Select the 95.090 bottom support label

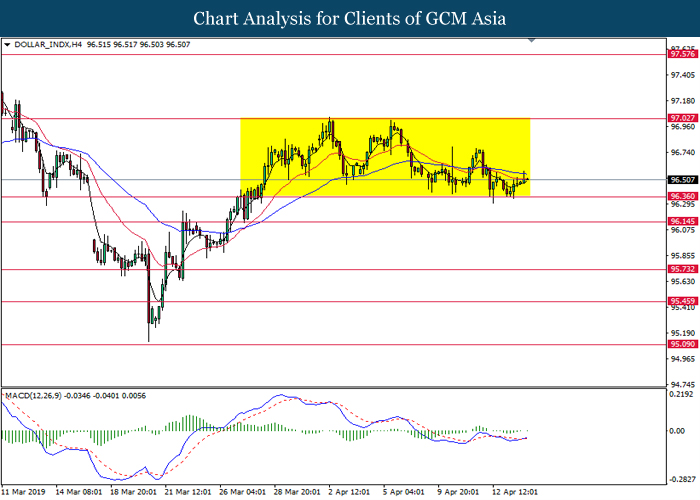[x=682, y=344]
